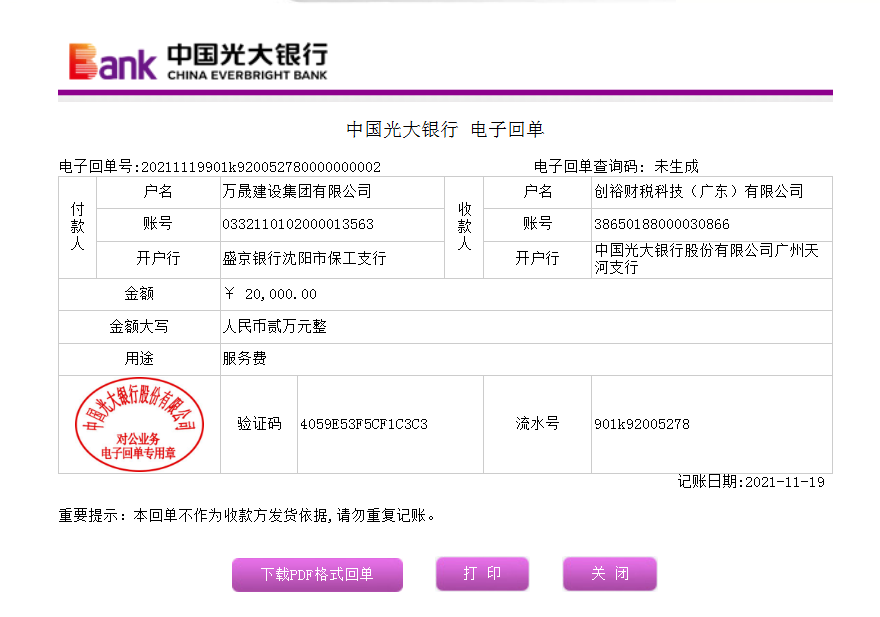Select verification code 4059E53F5CF1C3C3
Screen dimensions: 880x617
(364, 424)
